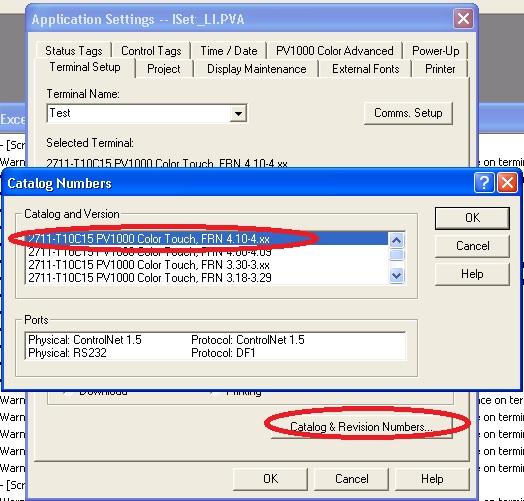Cancel the Application Settings window

pos(352,479)
